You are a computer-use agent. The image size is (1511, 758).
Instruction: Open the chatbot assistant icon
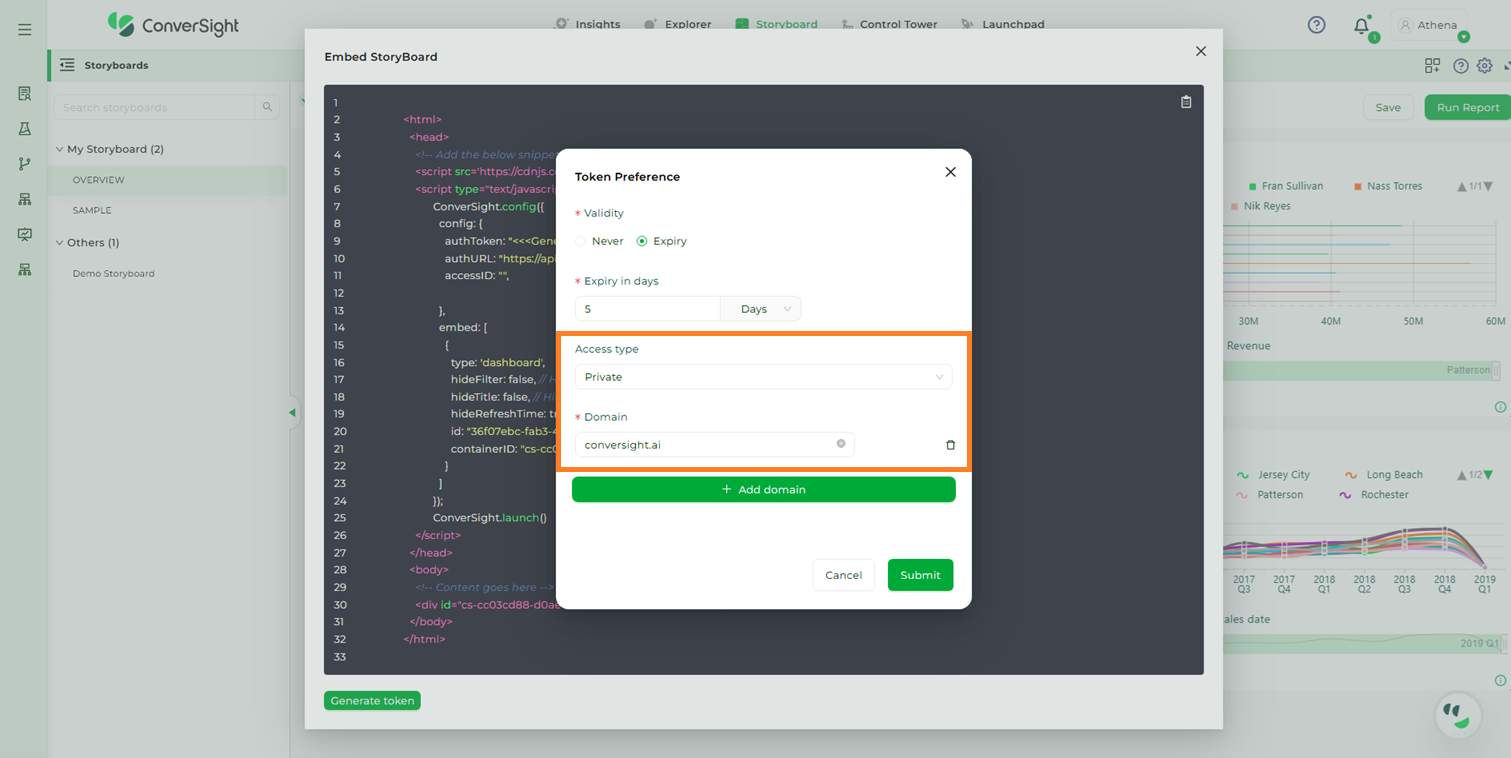point(1457,714)
